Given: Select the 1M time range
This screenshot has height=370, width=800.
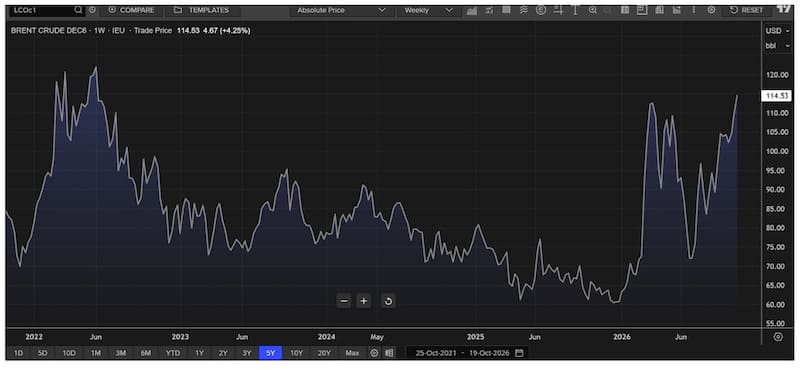Looking at the screenshot, I should point(95,353).
